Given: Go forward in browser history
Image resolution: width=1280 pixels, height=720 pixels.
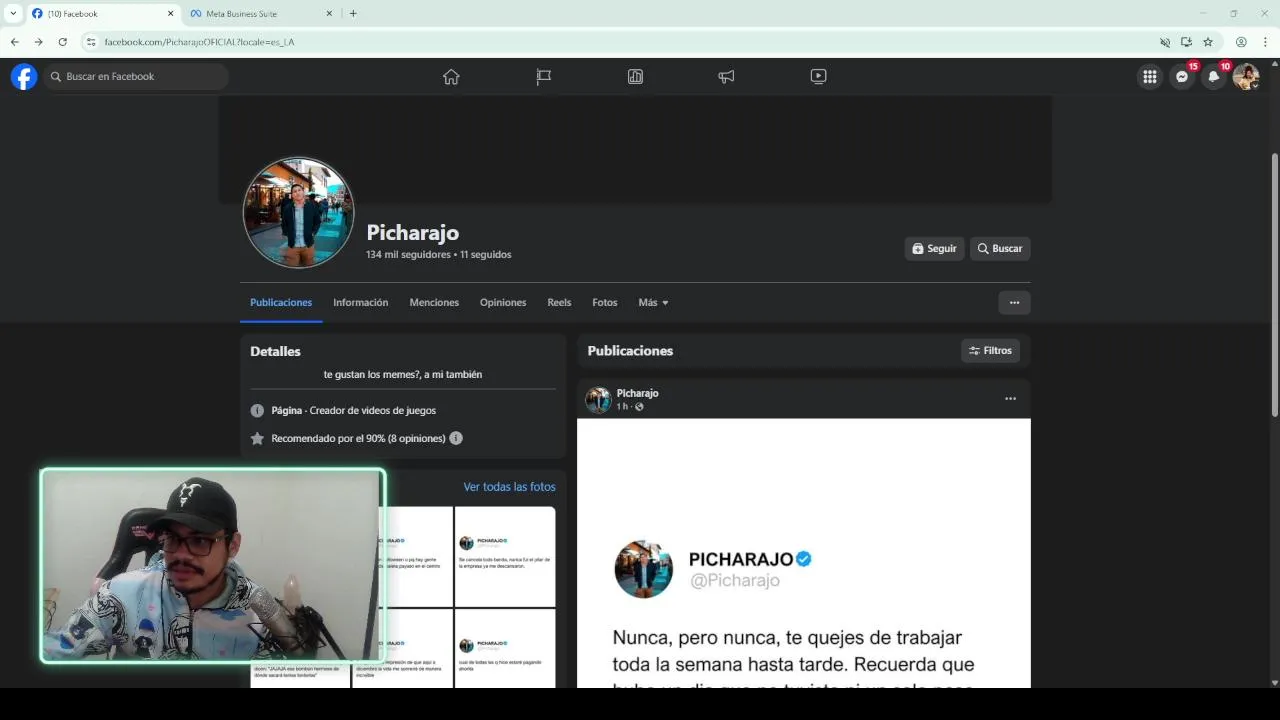Looking at the screenshot, I should [38, 42].
